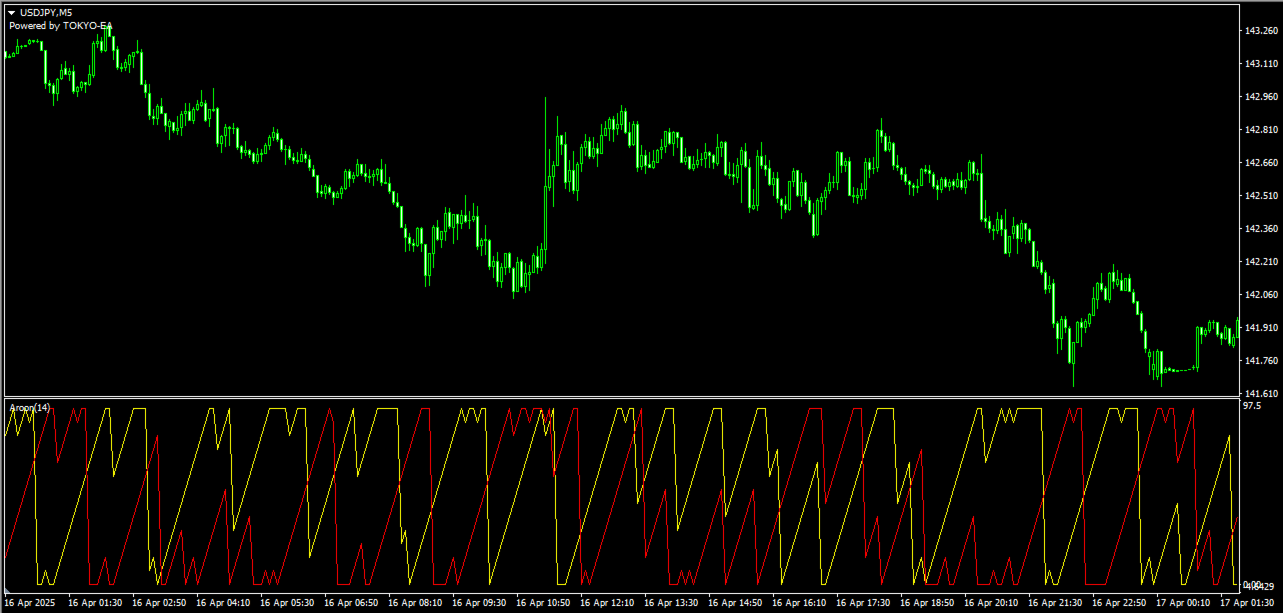Click the 97.5 indicator scale value
Viewport: 1283px width, 613px height.
pyautogui.click(x=1253, y=404)
